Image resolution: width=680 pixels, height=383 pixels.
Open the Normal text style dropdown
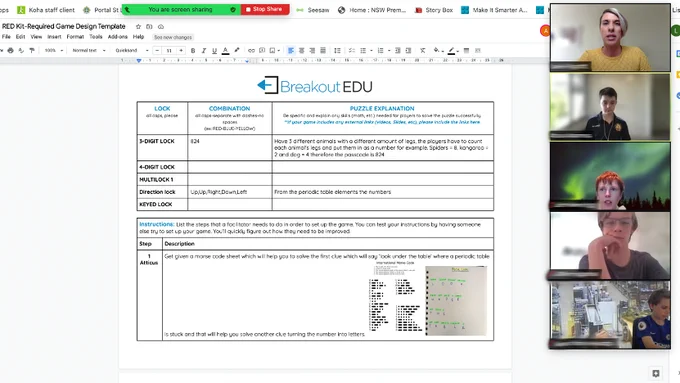pyautogui.click(x=89, y=51)
